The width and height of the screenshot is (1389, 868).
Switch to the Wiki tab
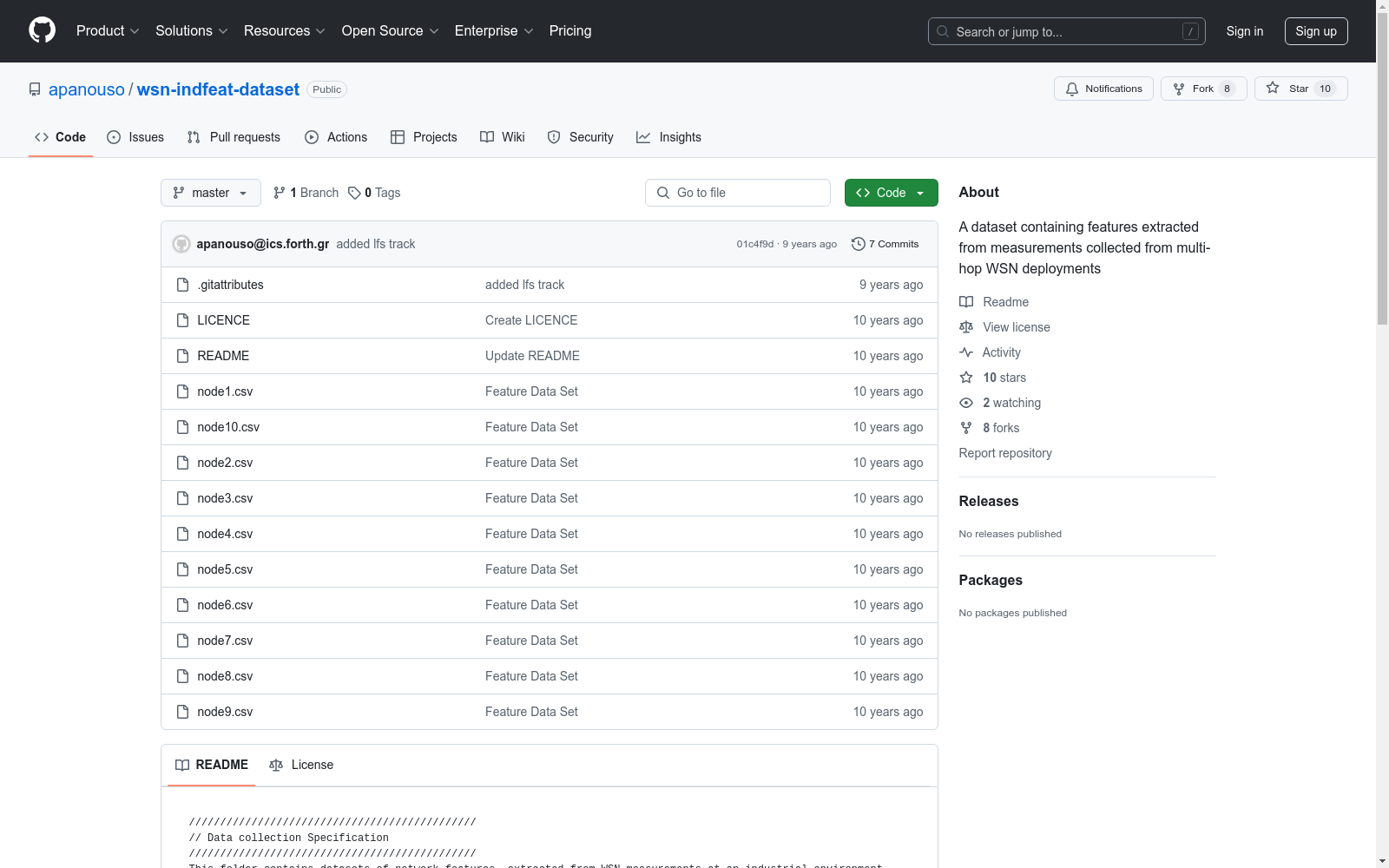pos(503,137)
